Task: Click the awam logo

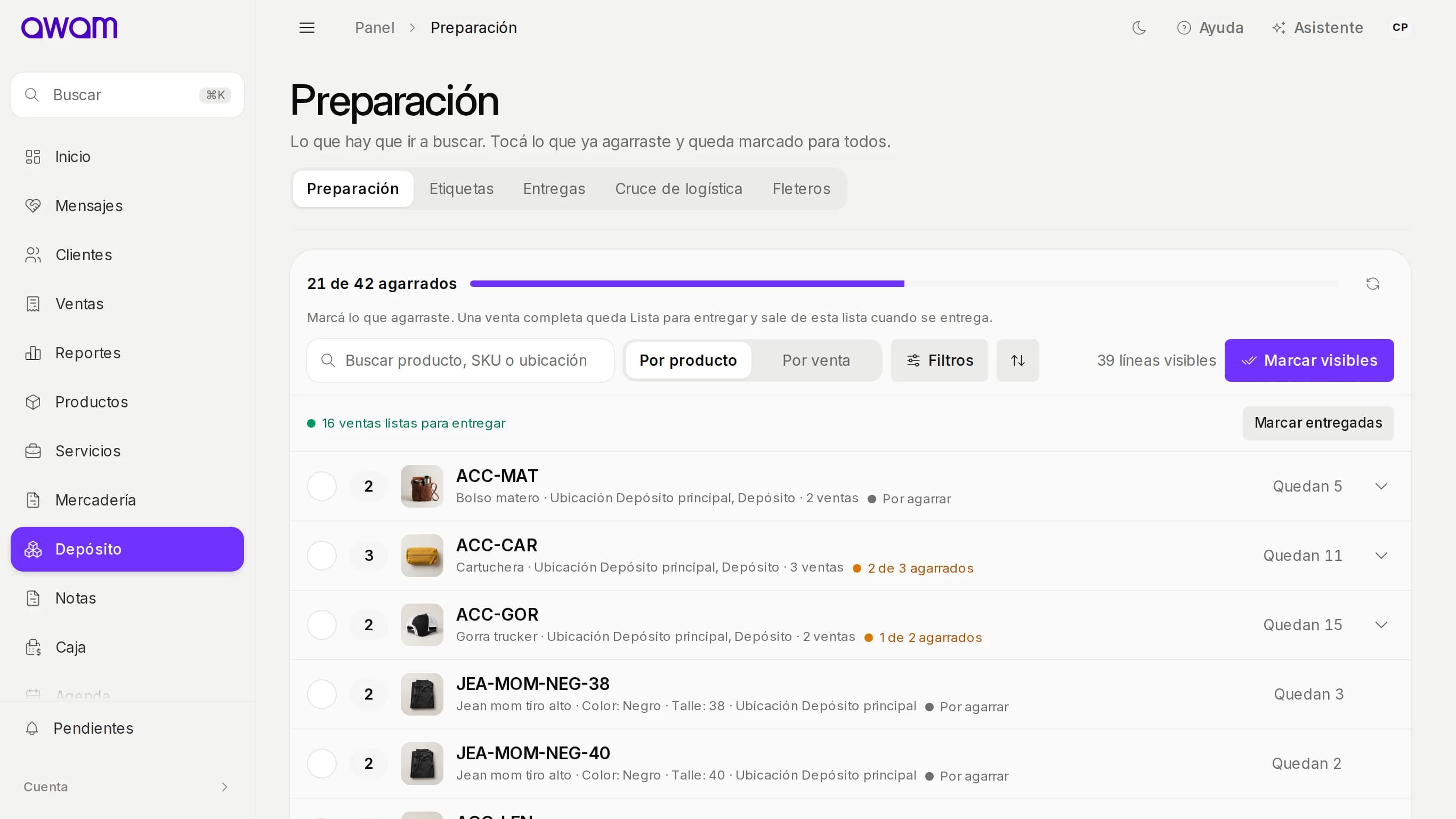Action: pyautogui.click(x=69, y=28)
